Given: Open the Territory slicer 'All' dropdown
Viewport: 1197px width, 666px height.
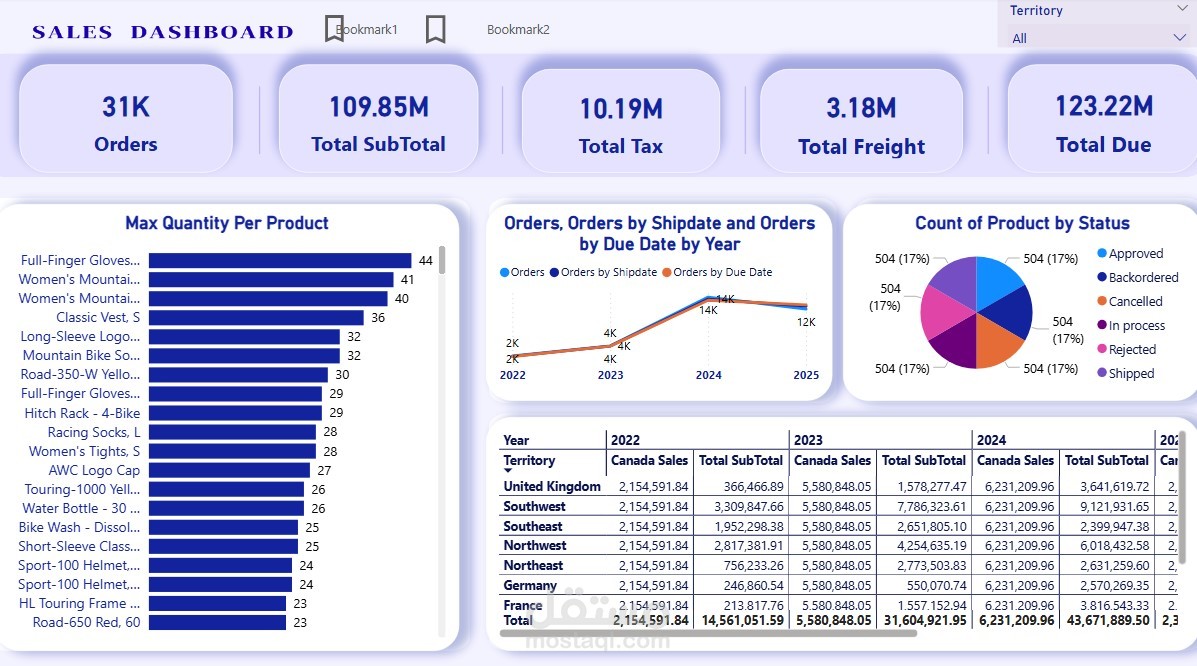Looking at the screenshot, I should (x=1098, y=37).
